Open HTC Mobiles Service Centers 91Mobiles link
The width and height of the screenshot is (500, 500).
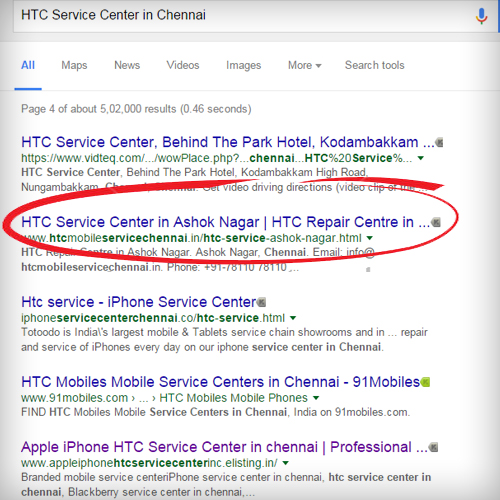coord(220,382)
